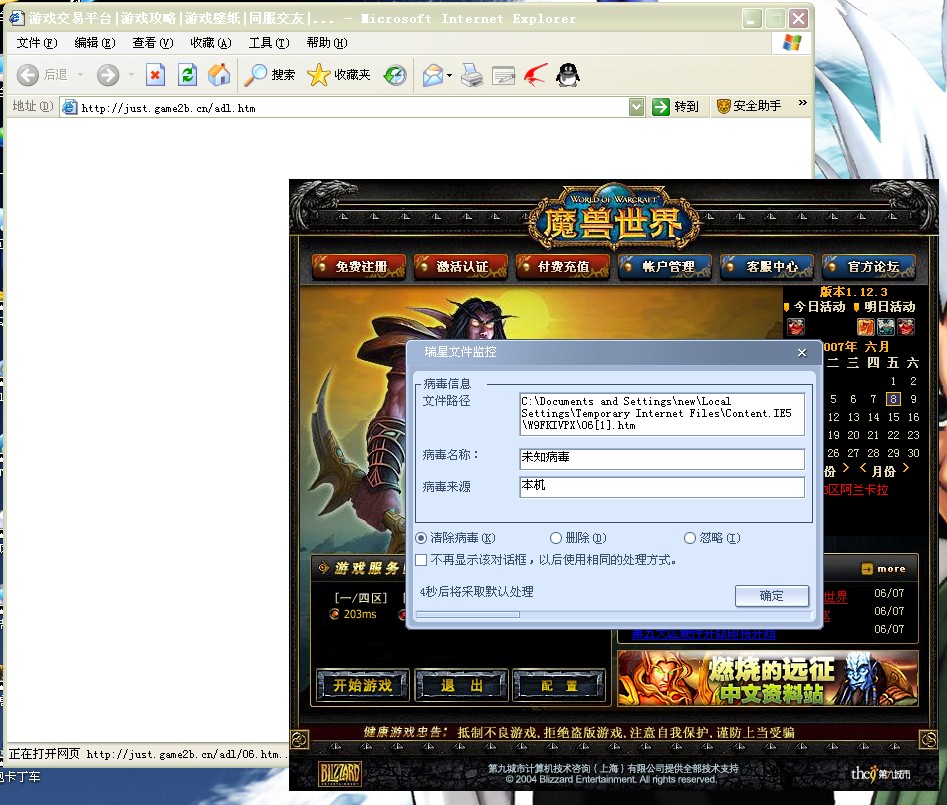Click the 安全助手 shield icon

pos(724,106)
